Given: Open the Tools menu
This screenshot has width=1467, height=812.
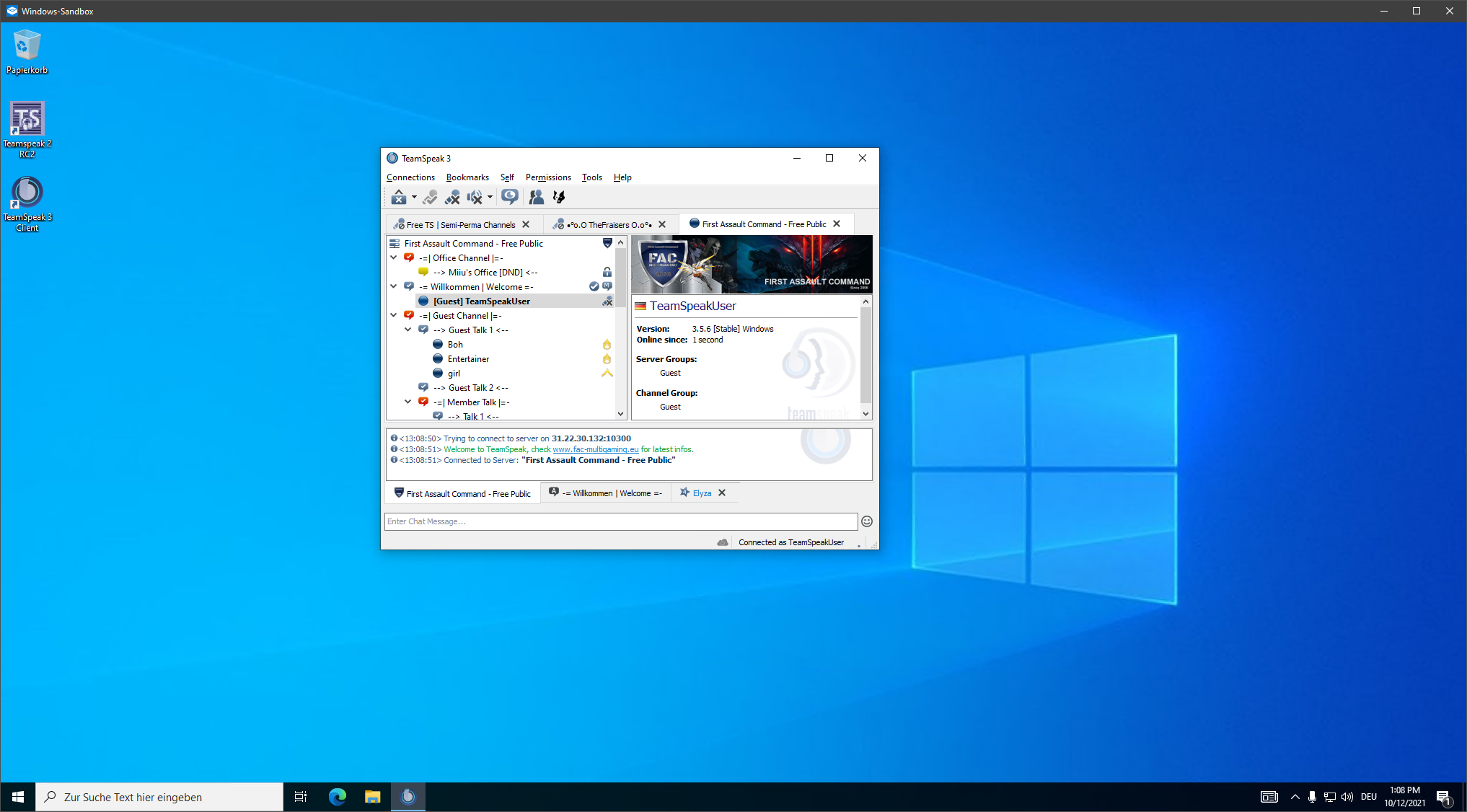Looking at the screenshot, I should click(x=592, y=177).
